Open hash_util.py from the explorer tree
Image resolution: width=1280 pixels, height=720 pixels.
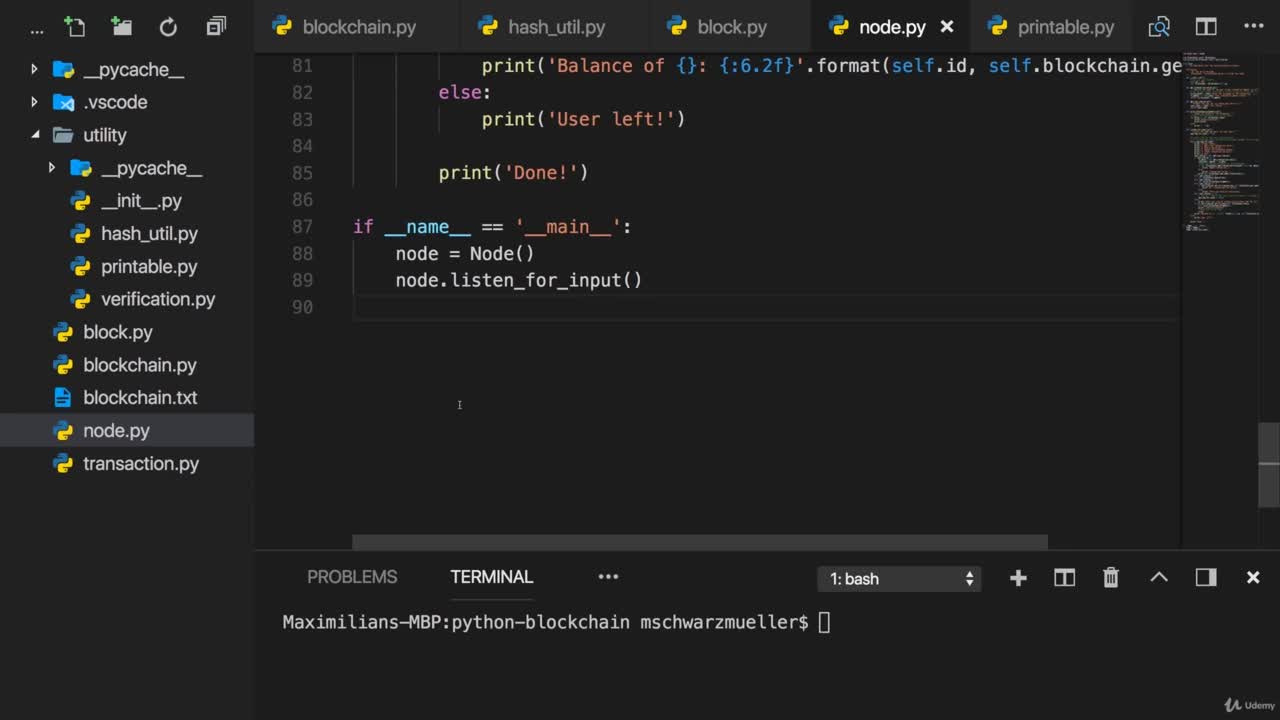click(x=149, y=234)
